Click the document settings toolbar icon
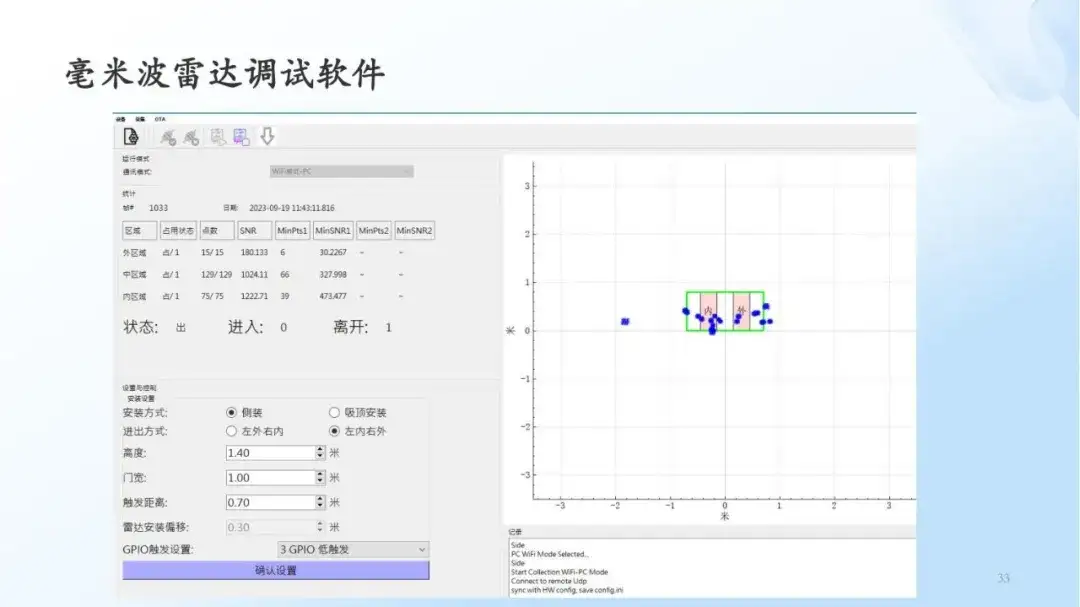This screenshot has height=607, width=1080. click(x=131, y=136)
